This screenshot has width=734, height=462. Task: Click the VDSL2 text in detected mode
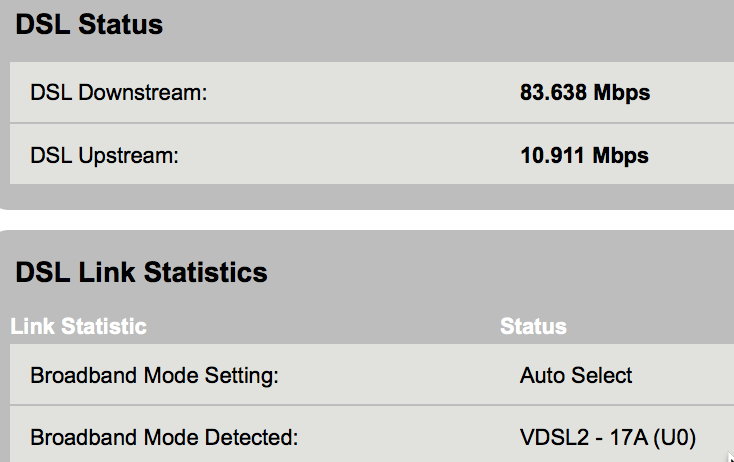pos(552,438)
